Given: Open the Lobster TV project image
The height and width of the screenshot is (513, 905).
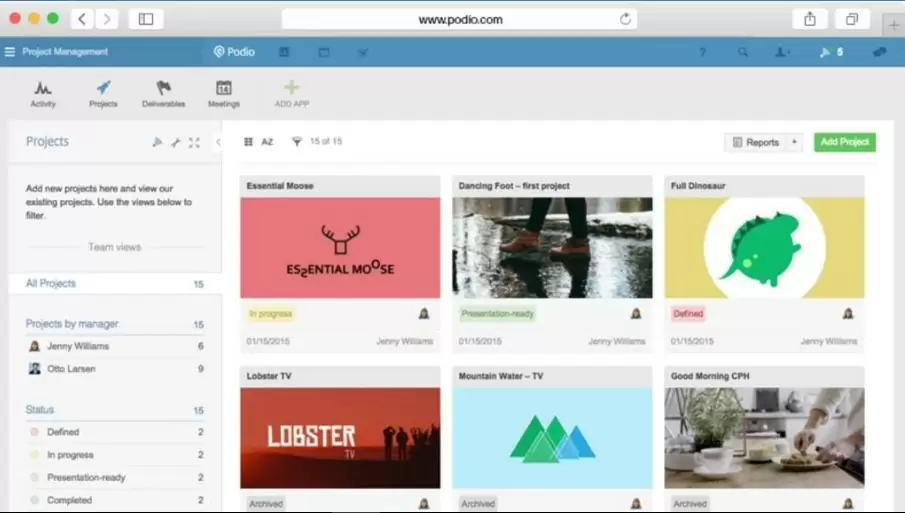Looking at the screenshot, I should [340, 438].
